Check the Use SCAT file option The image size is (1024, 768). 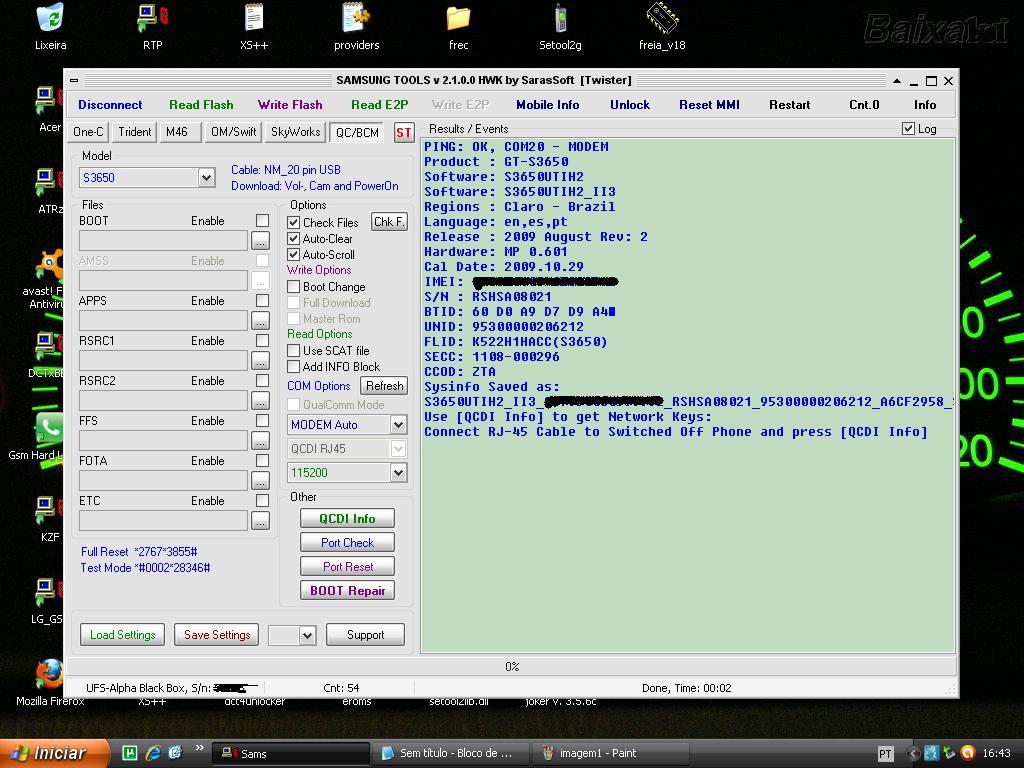(294, 351)
